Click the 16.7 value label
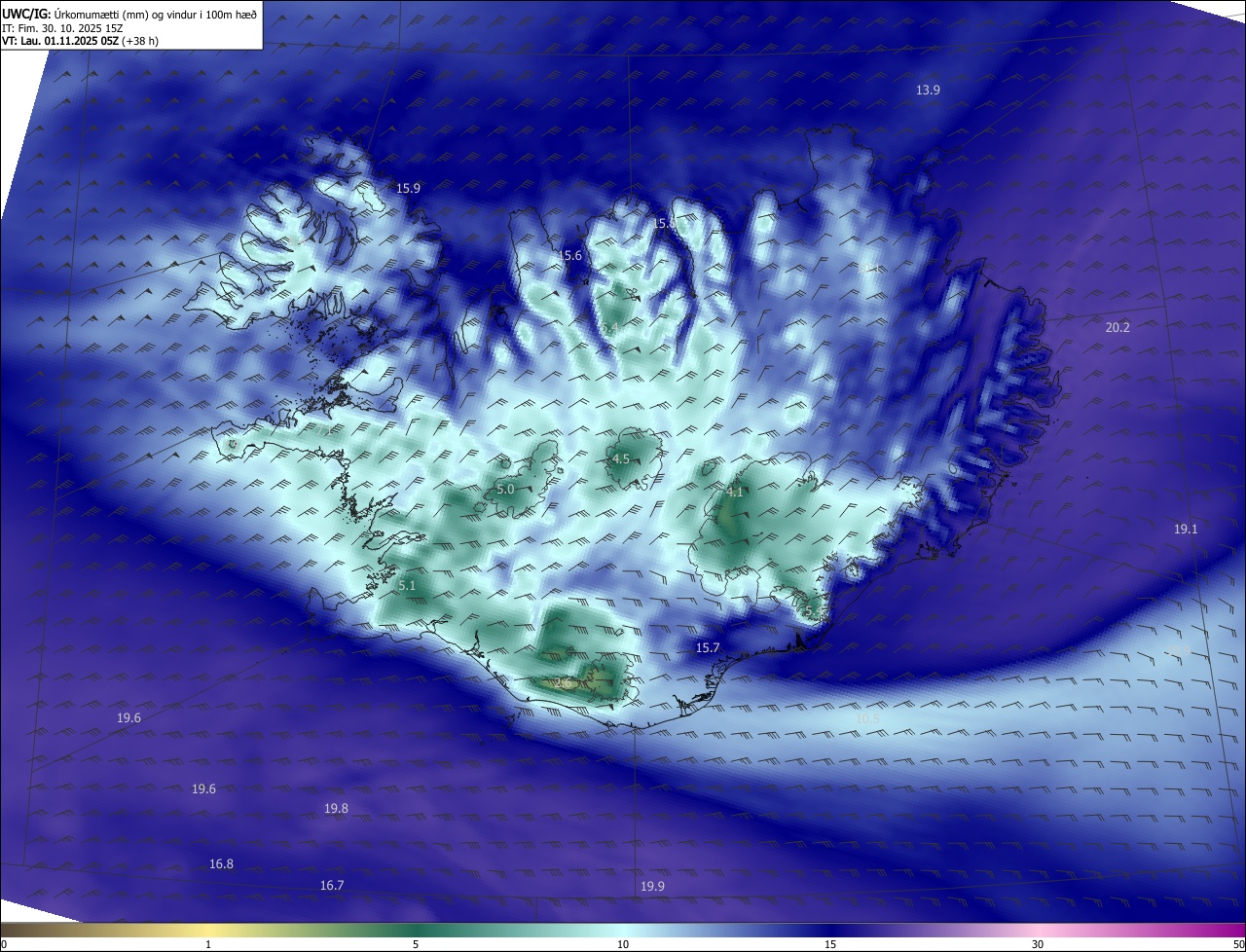The width and height of the screenshot is (1246, 952). tap(332, 885)
